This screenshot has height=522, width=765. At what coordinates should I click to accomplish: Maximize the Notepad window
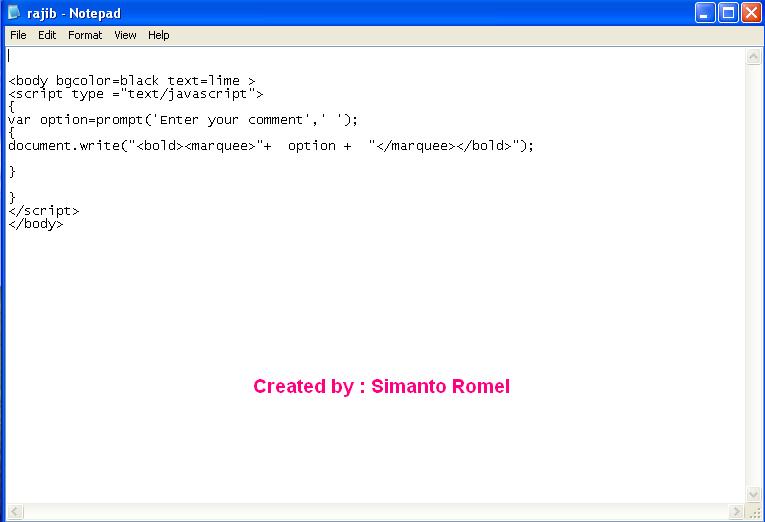pyautogui.click(x=729, y=13)
